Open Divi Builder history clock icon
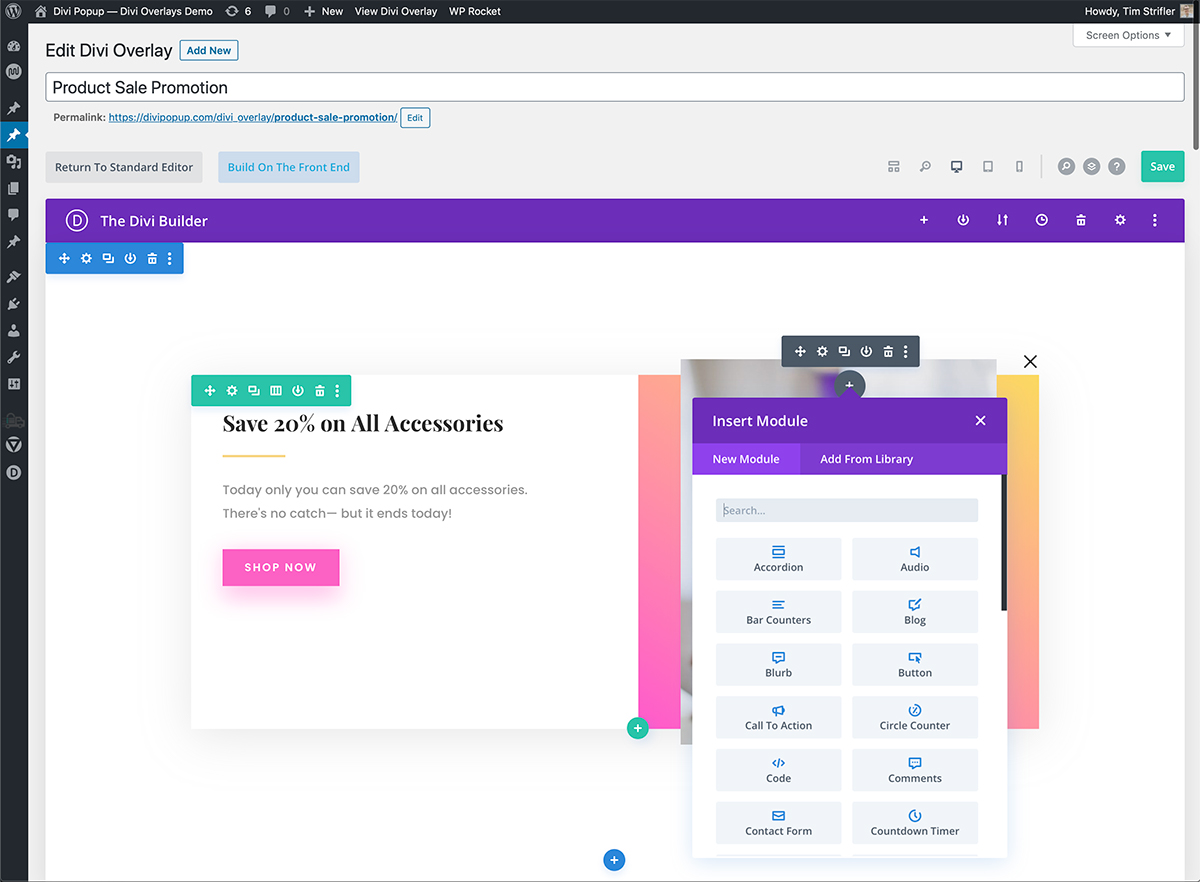Viewport: 1200px width, 882px height. pyautogui.click(x=1041, y=220)
